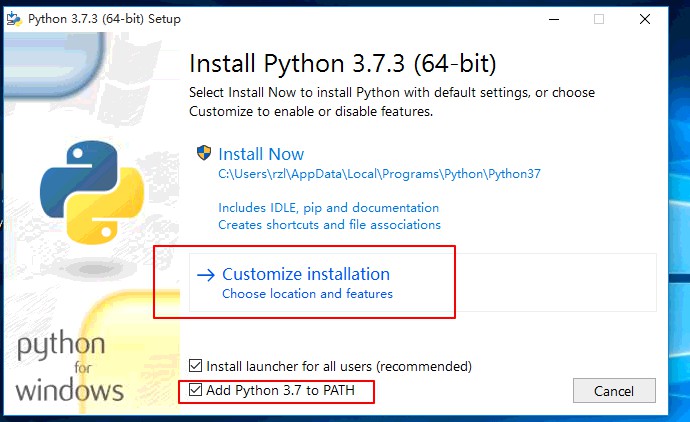Image resolution: width=690 pixels, height=422 pixels.
Task: Click 'Choose location and features' subtitle
Action: 307,294
